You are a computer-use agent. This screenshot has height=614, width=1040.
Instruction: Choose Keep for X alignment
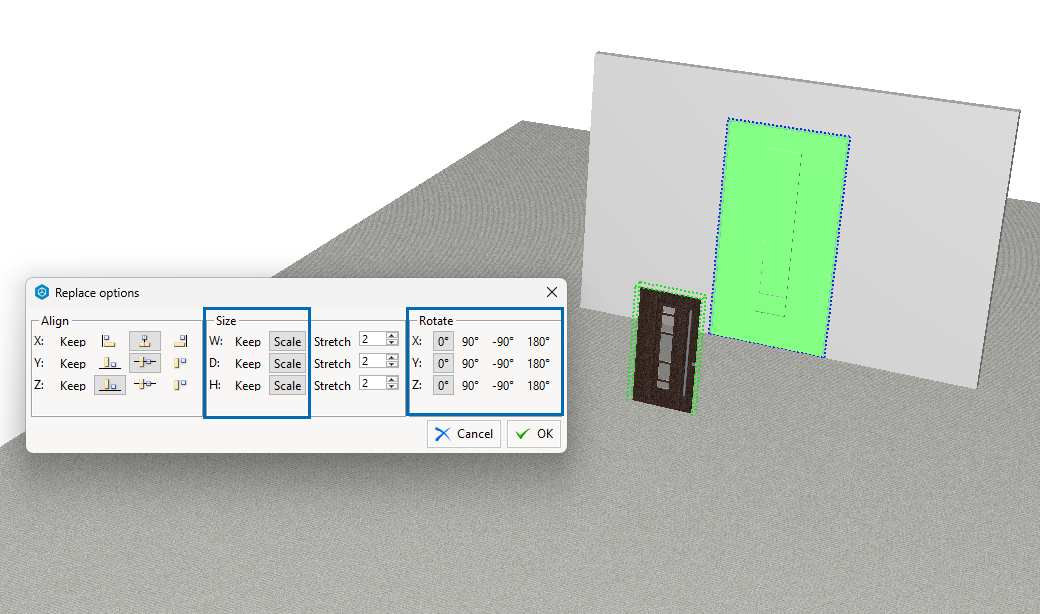[x=73, y=341]
